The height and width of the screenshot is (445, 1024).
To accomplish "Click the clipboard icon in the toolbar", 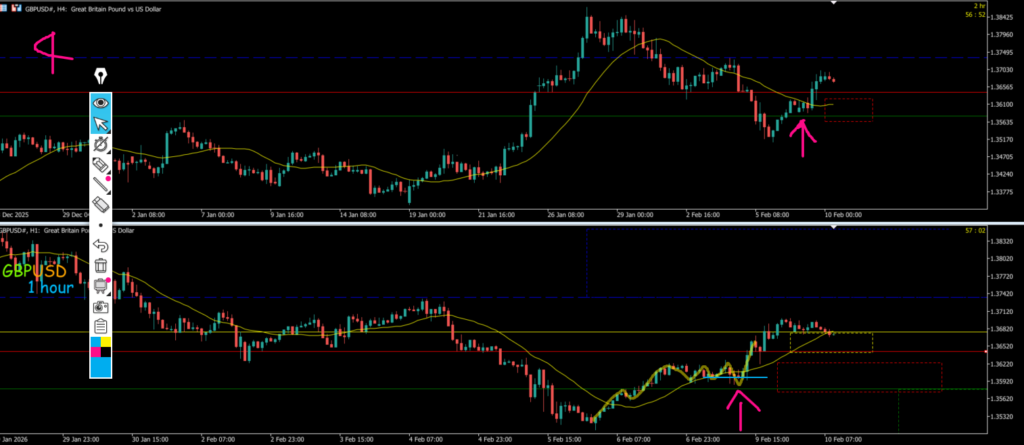I will point(100,326).
